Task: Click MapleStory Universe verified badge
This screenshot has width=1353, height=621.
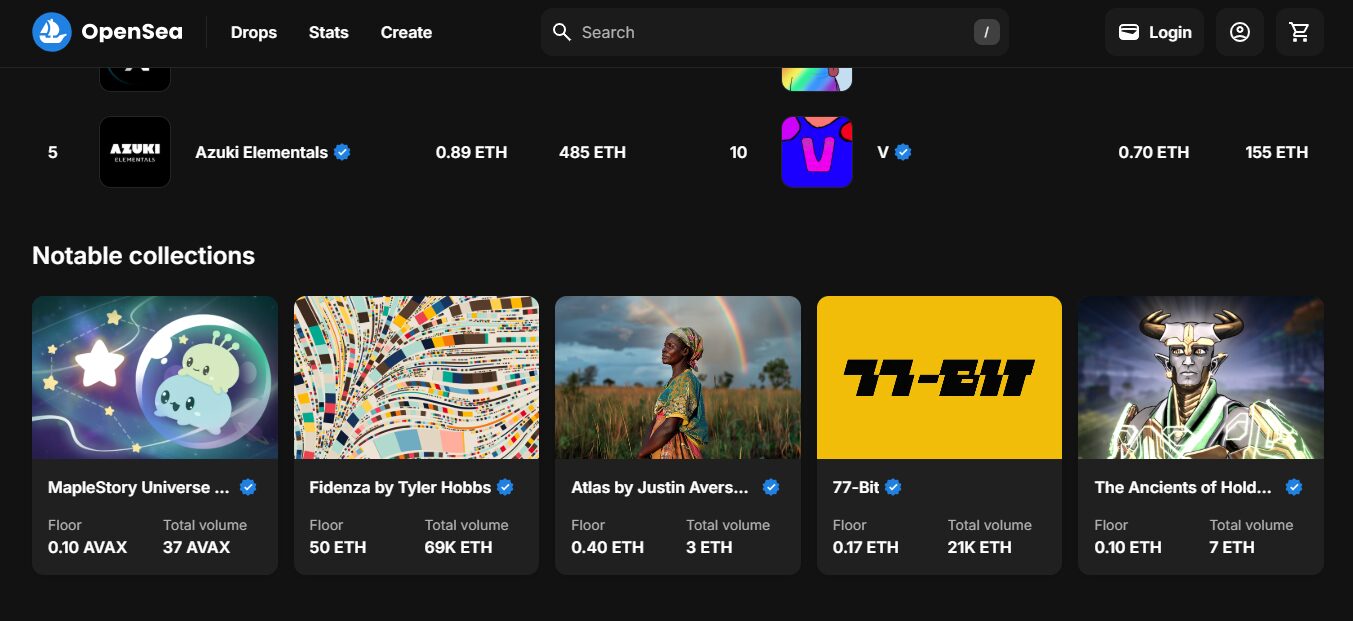Action: click(248, 487)
